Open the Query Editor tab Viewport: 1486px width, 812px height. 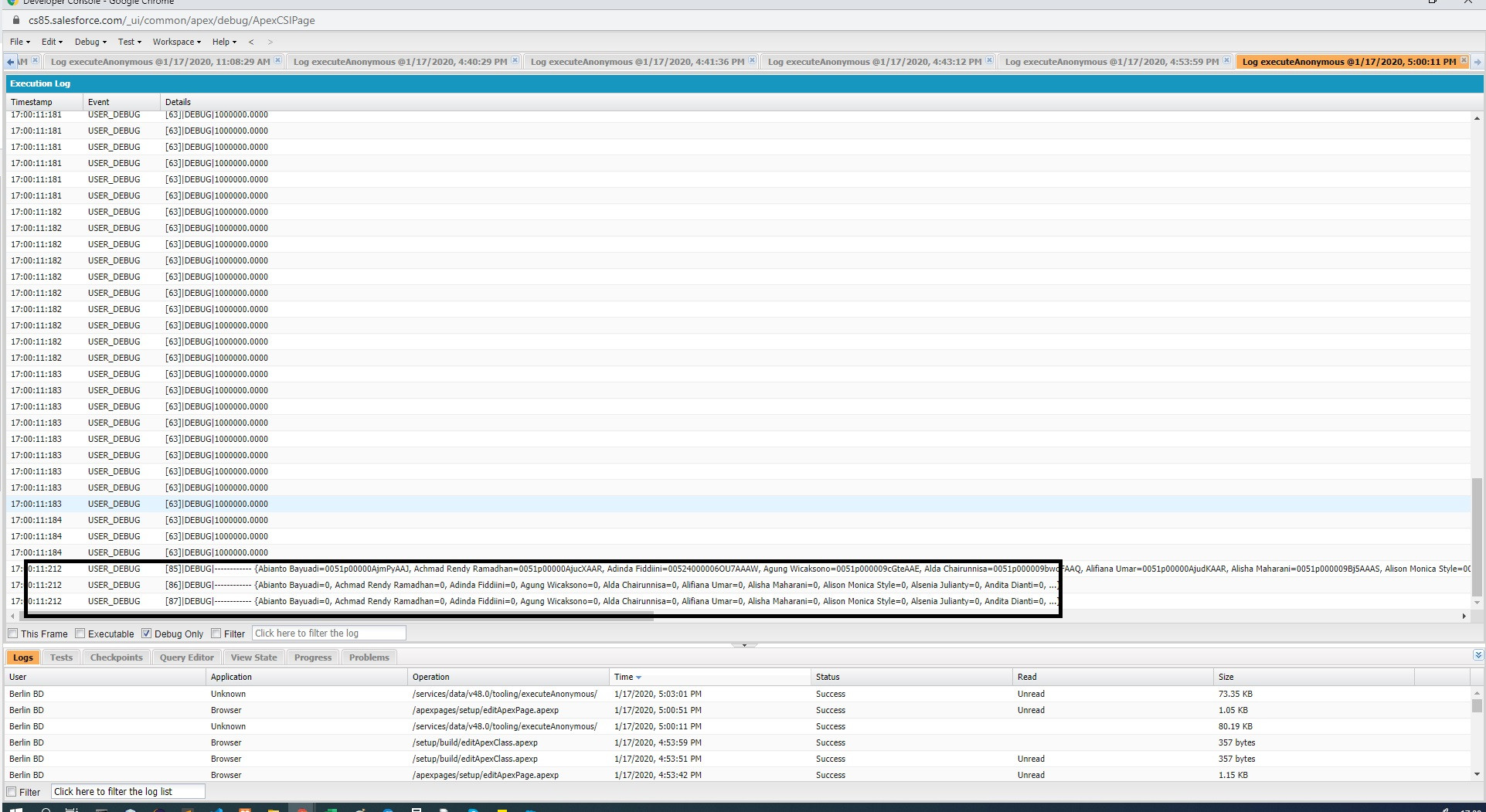(187, 657)
